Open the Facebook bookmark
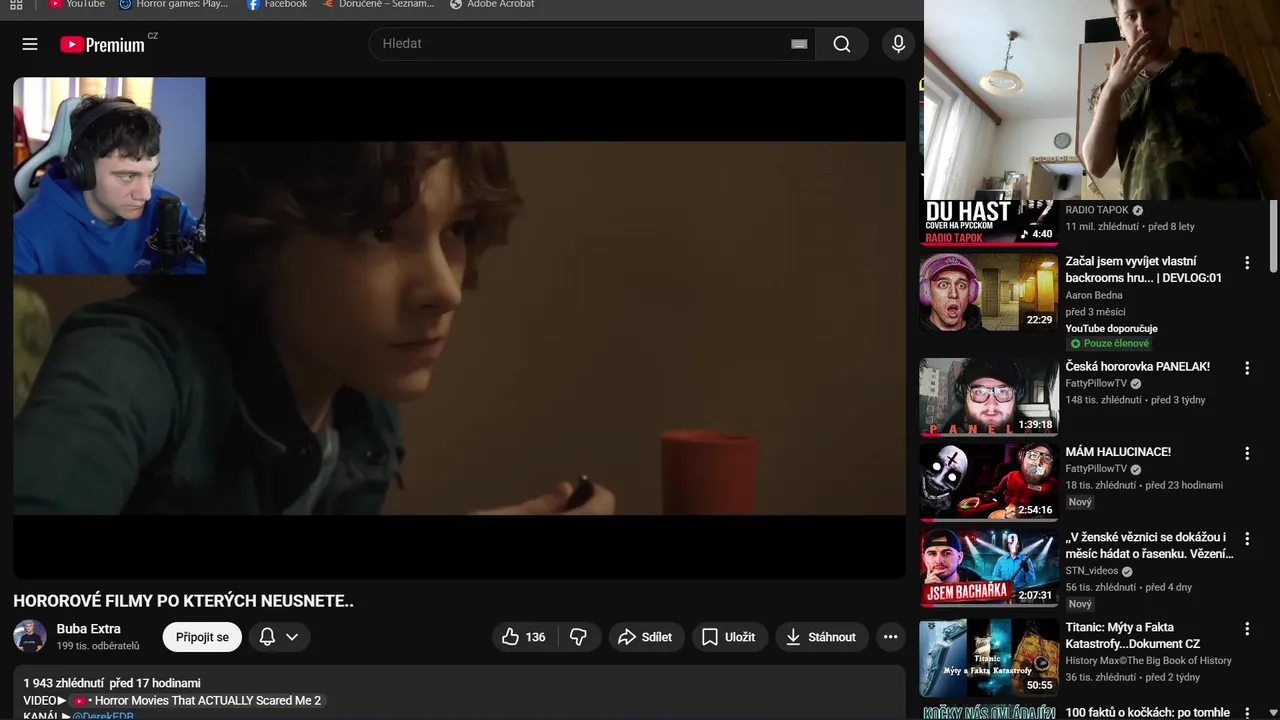The image size is (1280, 720). pos(277,4)
